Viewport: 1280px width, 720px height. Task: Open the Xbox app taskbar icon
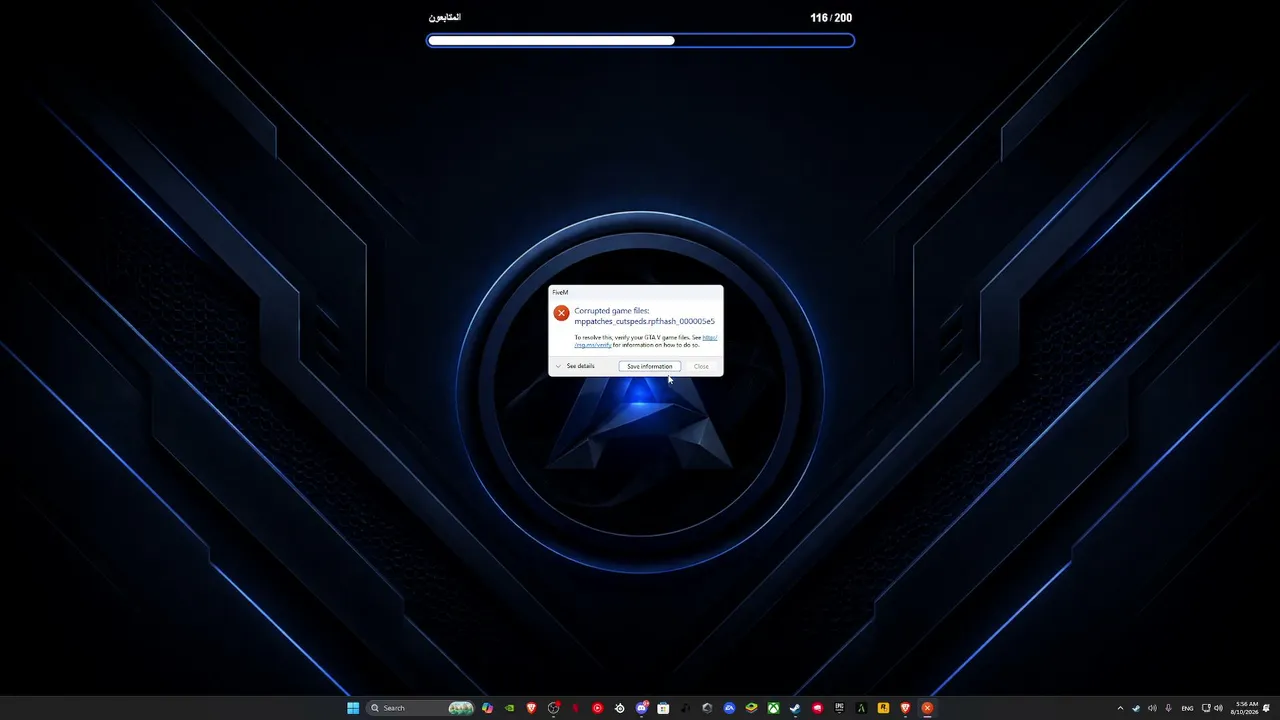pos(773,708)
